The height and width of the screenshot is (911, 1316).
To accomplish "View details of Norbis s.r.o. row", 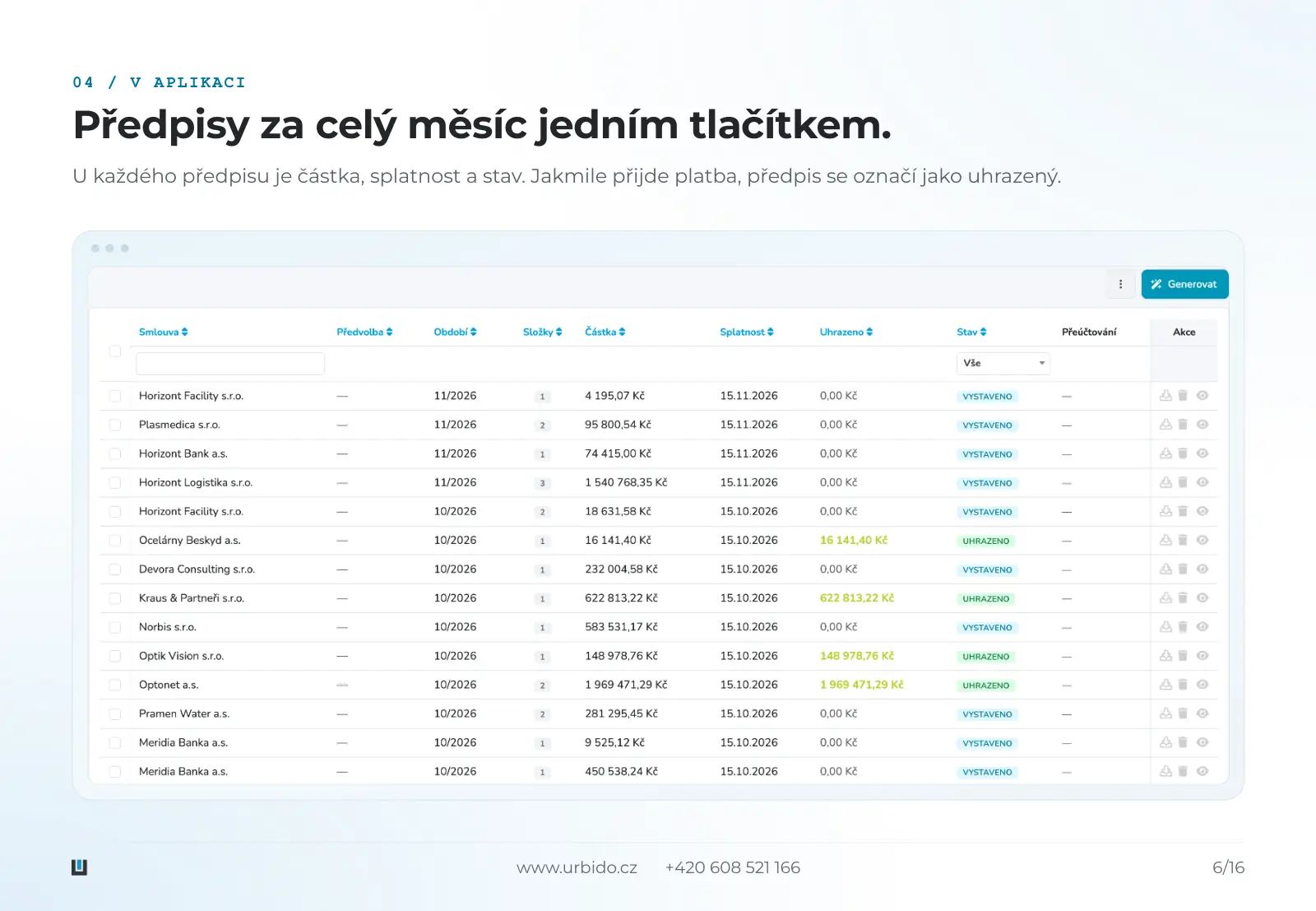I will click(1202, 626).
